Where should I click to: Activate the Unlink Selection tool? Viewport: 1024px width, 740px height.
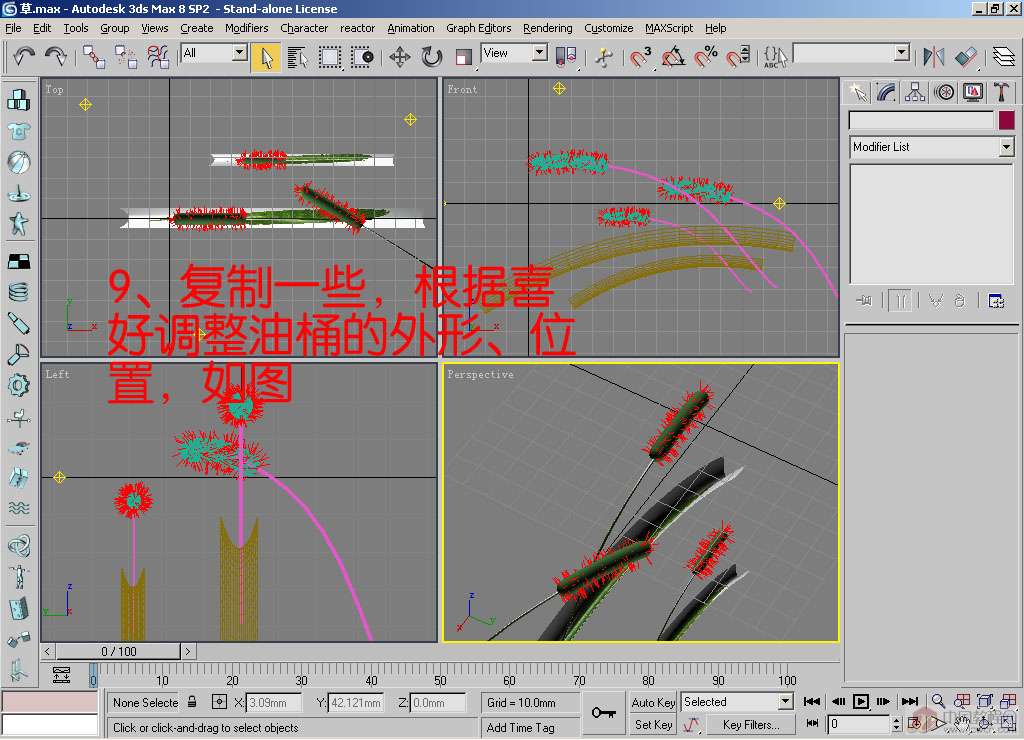click(126, 57)
